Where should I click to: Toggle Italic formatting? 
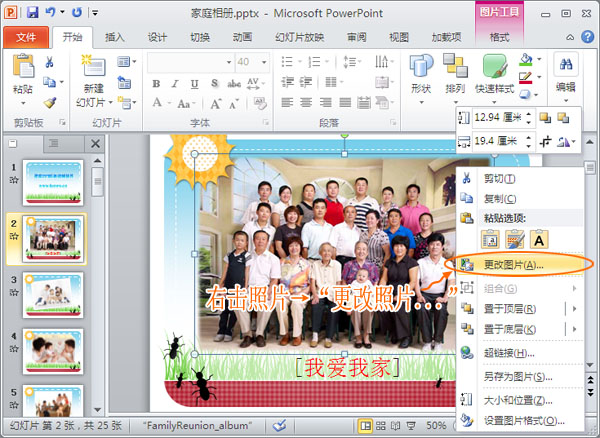[175, 83]
